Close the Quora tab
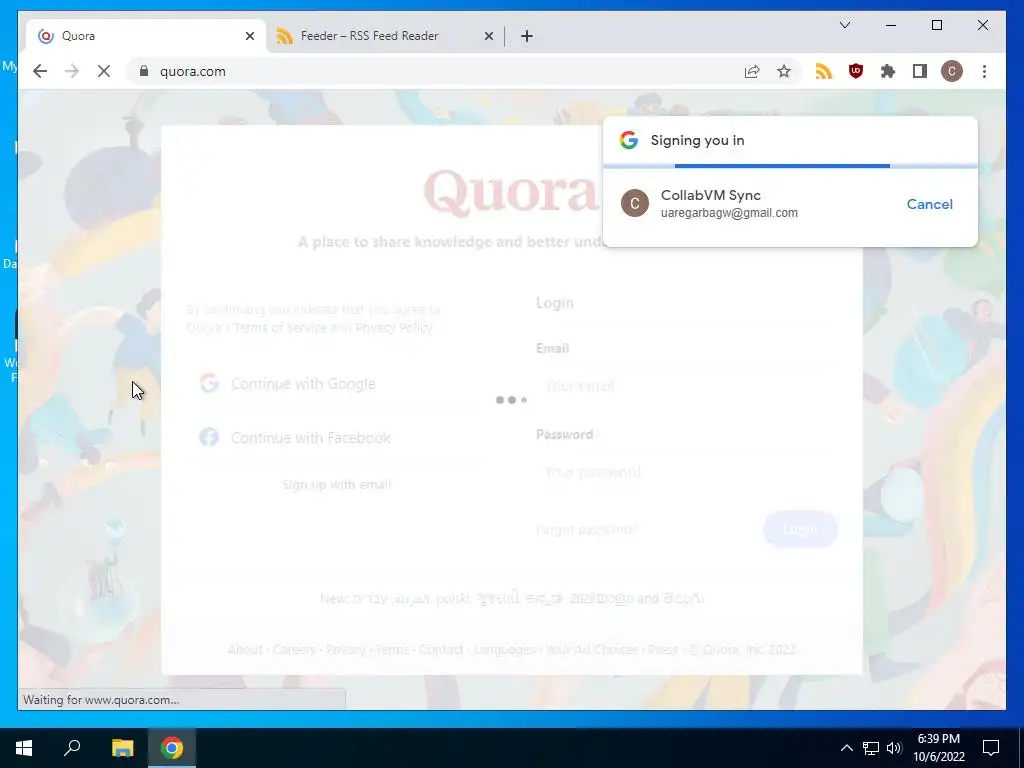The width and height of the screenshot is (1024, 768). point(249,36)
